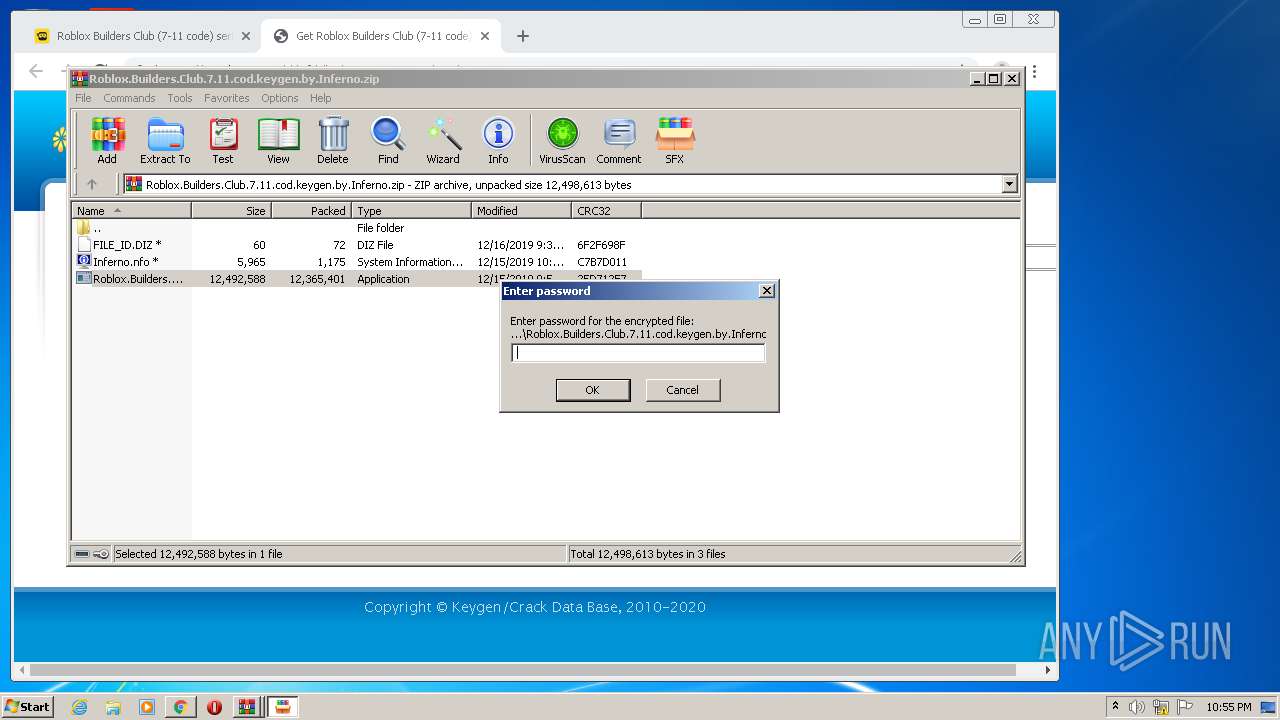Go up one folder level arrow
The width and height of the screenshot is (1280, 720).
[92, 184]
